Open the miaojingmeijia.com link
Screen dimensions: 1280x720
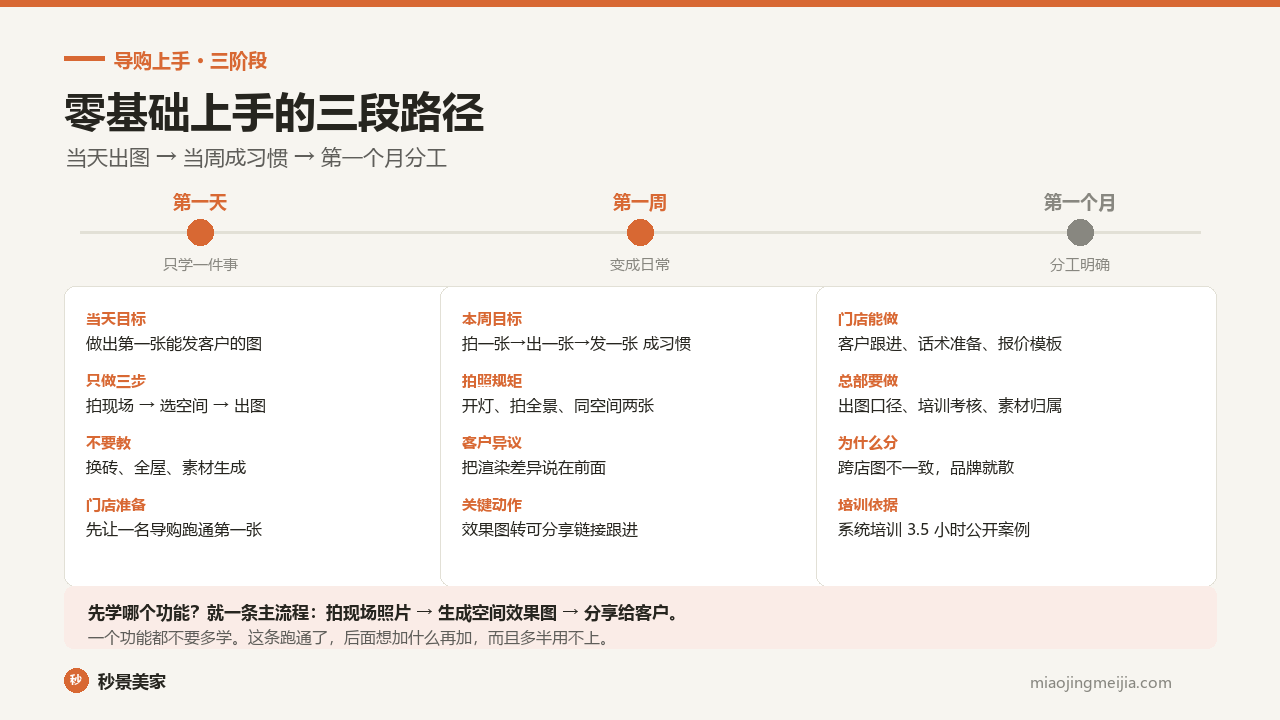1100,683
